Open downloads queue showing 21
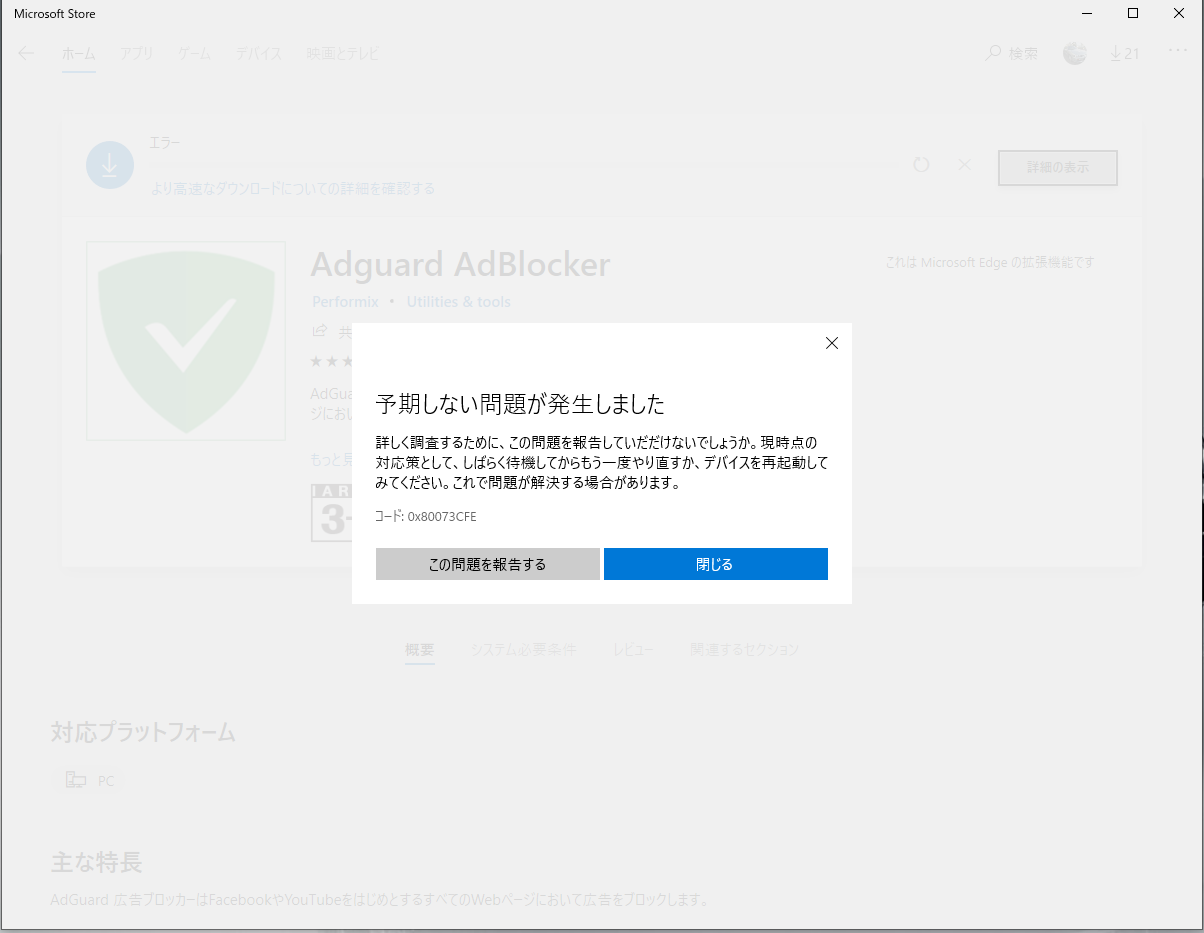The height and width of the screenshot is (933, 1204). click(x=1125, y=54)
